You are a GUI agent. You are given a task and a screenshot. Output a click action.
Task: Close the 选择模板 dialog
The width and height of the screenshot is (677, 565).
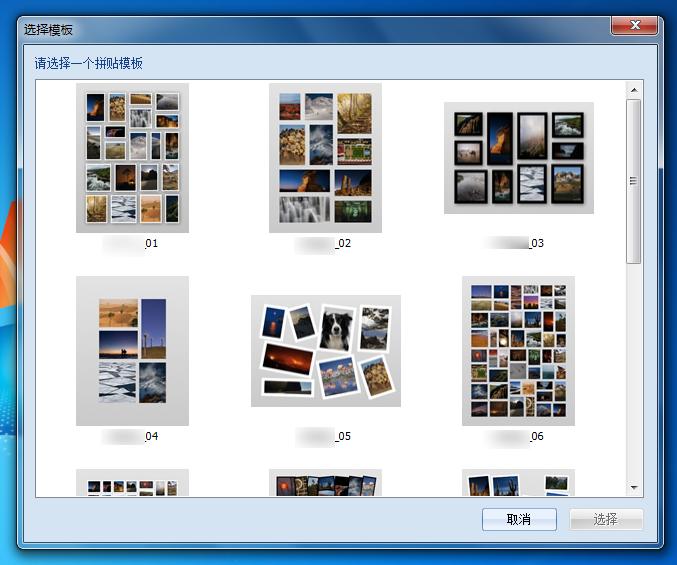pyautogui.click(x=634, y=25)
